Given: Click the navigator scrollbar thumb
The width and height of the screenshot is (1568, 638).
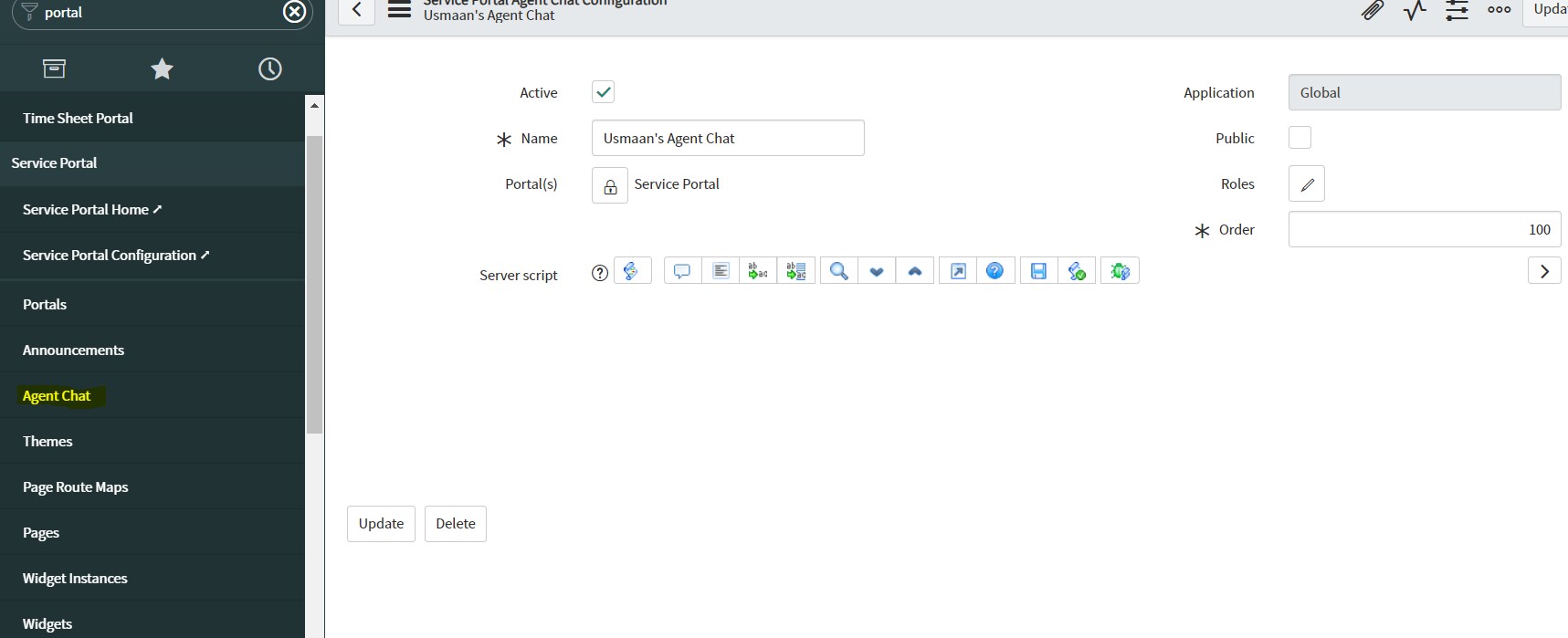Looking at the screenshot, I should 314,285.
